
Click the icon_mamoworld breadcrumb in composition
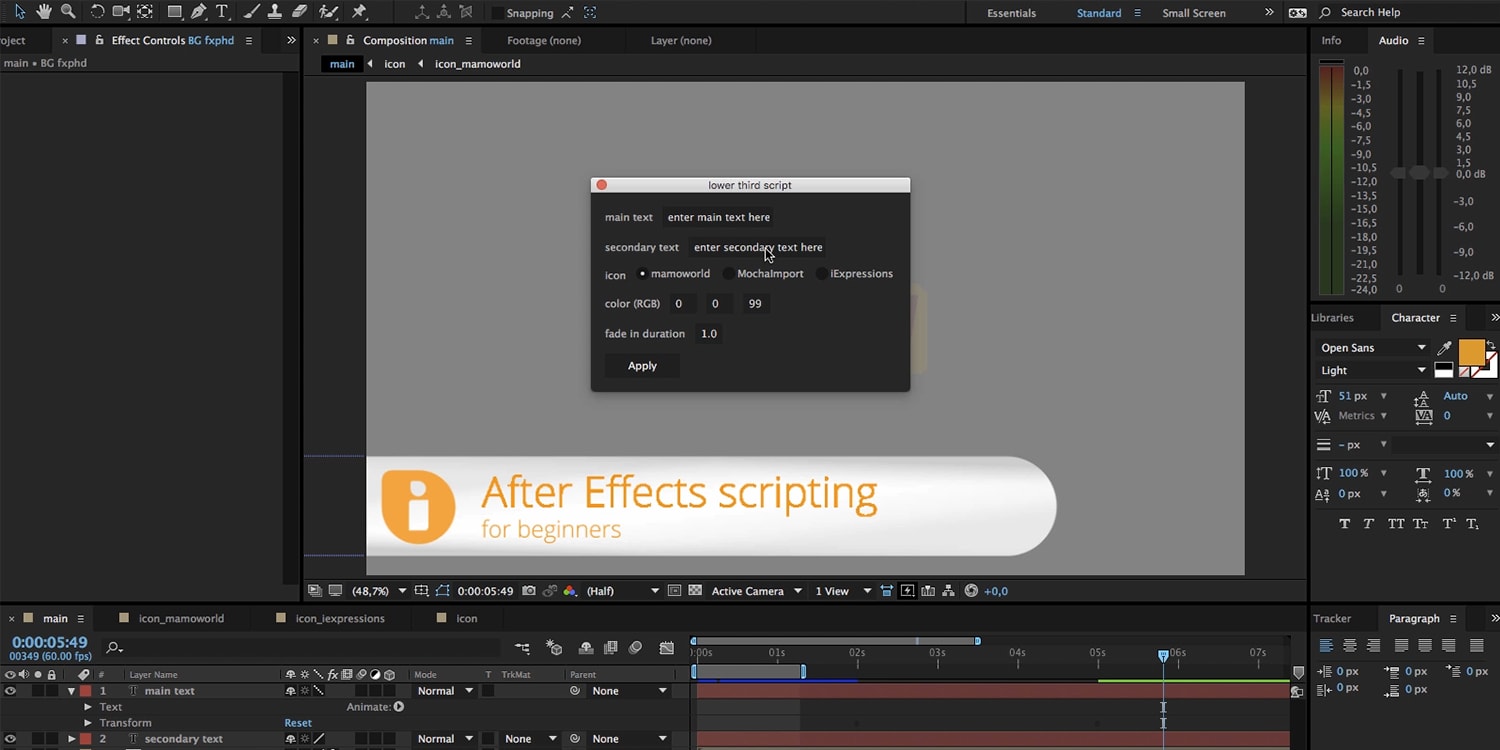pos(477,64)
